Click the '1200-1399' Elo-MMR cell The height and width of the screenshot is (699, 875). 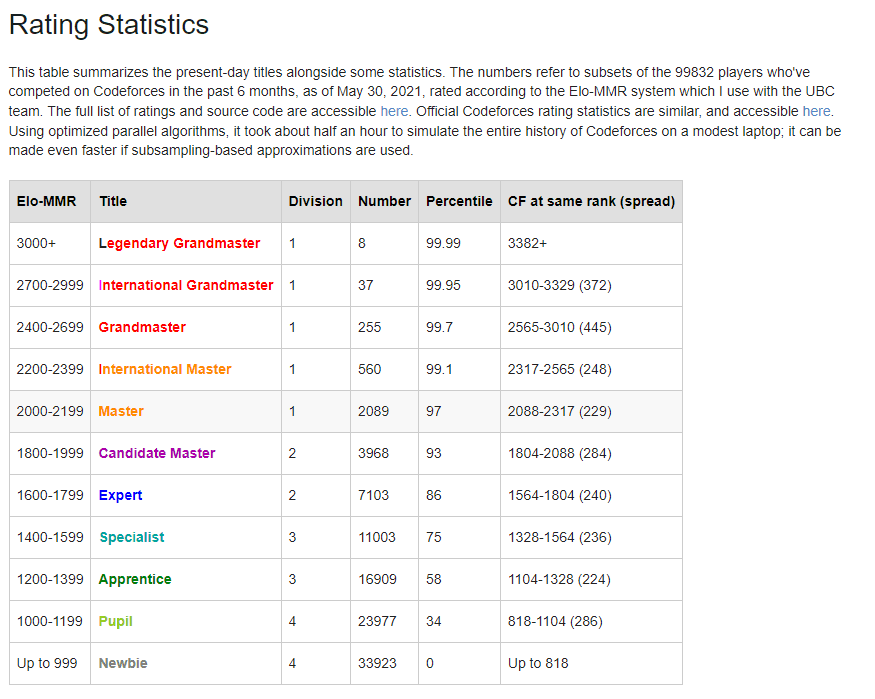[x=50, y=579]
